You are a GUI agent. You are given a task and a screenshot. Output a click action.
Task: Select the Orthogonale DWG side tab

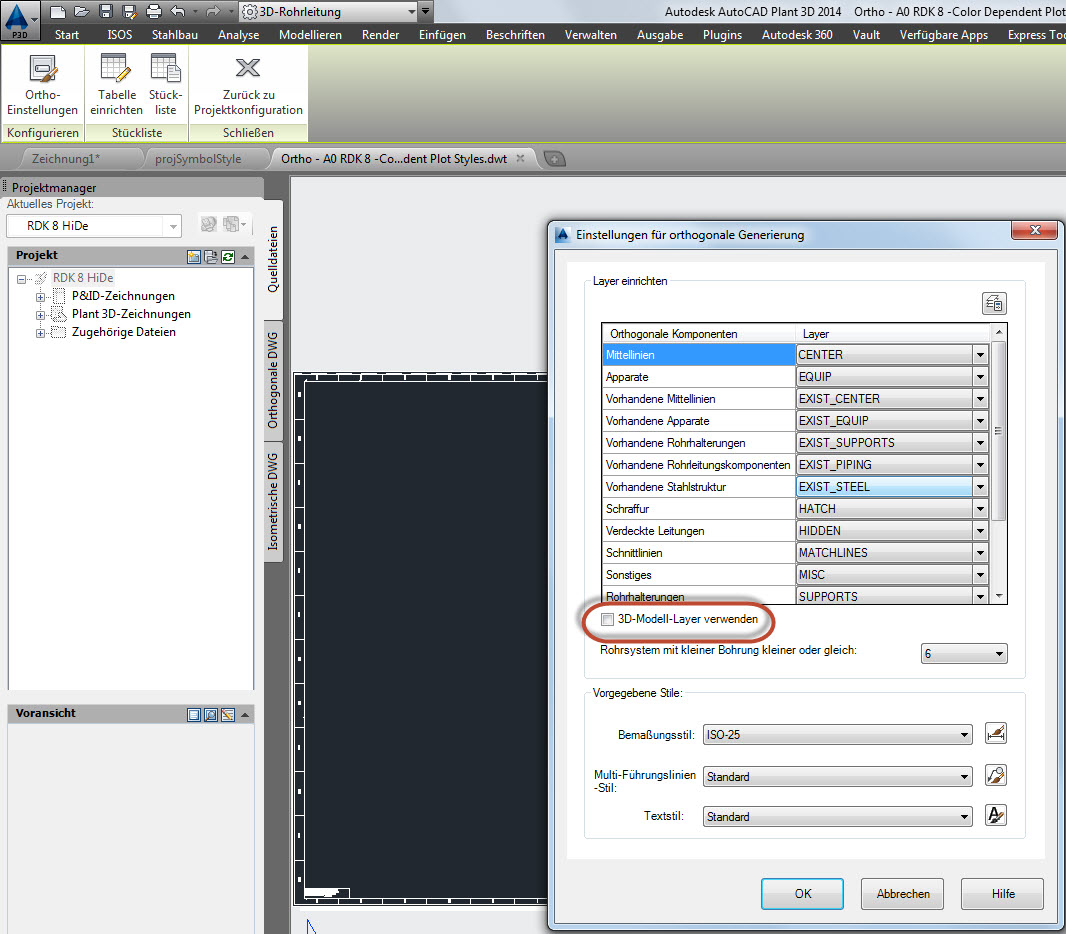coord(273,380)
